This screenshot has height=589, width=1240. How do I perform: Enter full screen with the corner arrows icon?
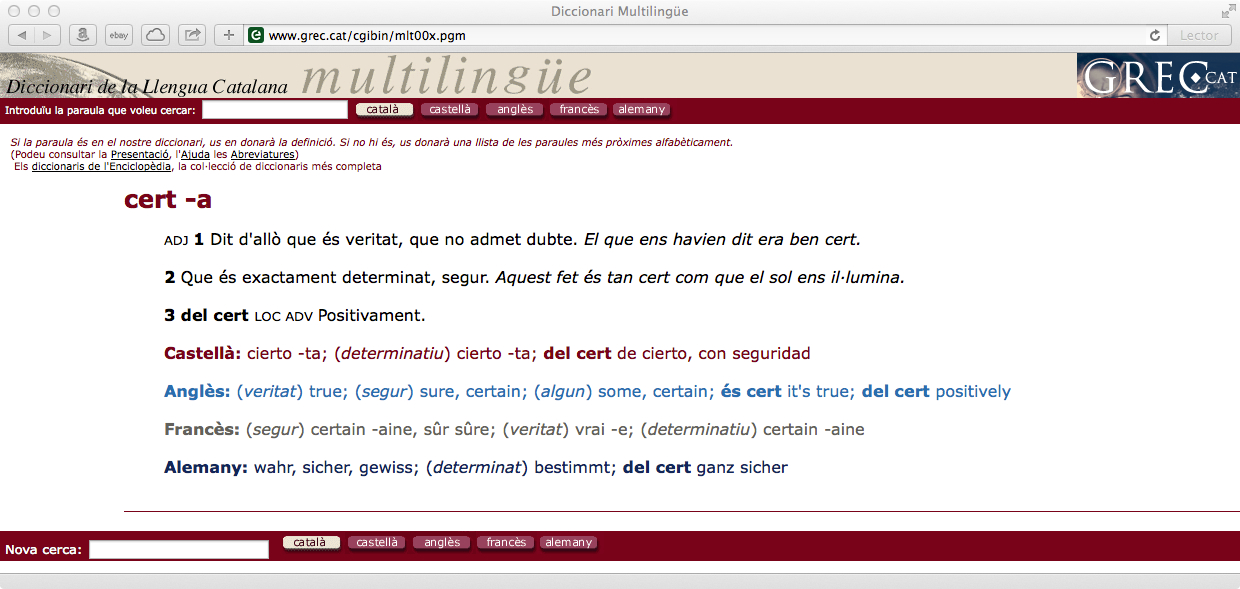tap(1227, 12)
